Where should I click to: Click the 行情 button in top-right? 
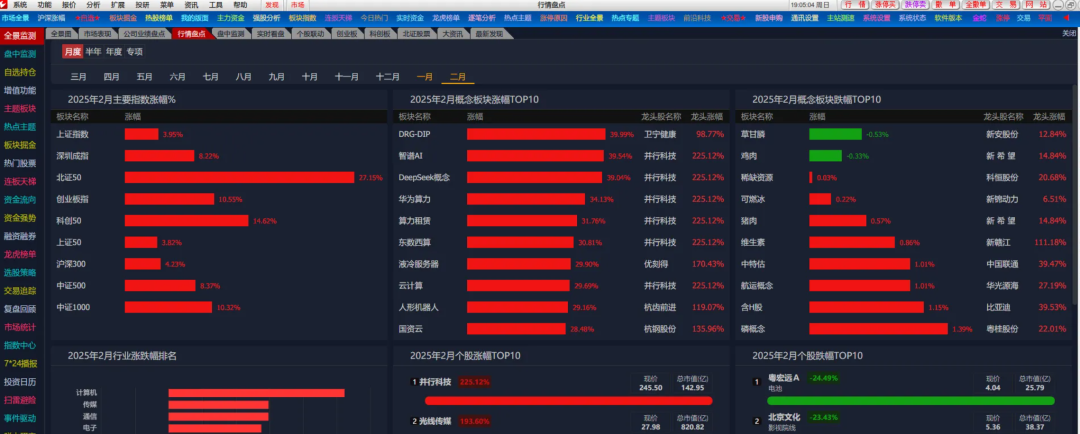pos(858,5)
